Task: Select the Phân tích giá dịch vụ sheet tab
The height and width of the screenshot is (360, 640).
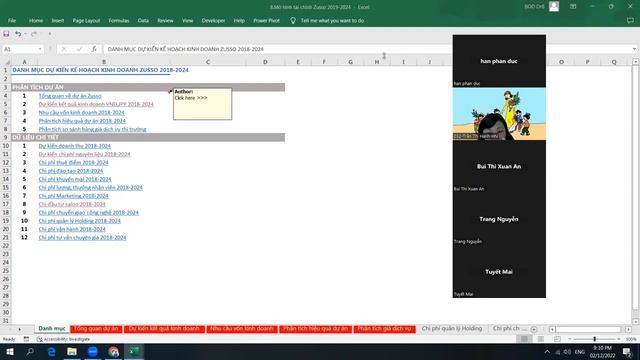Action: click(384, 329)
